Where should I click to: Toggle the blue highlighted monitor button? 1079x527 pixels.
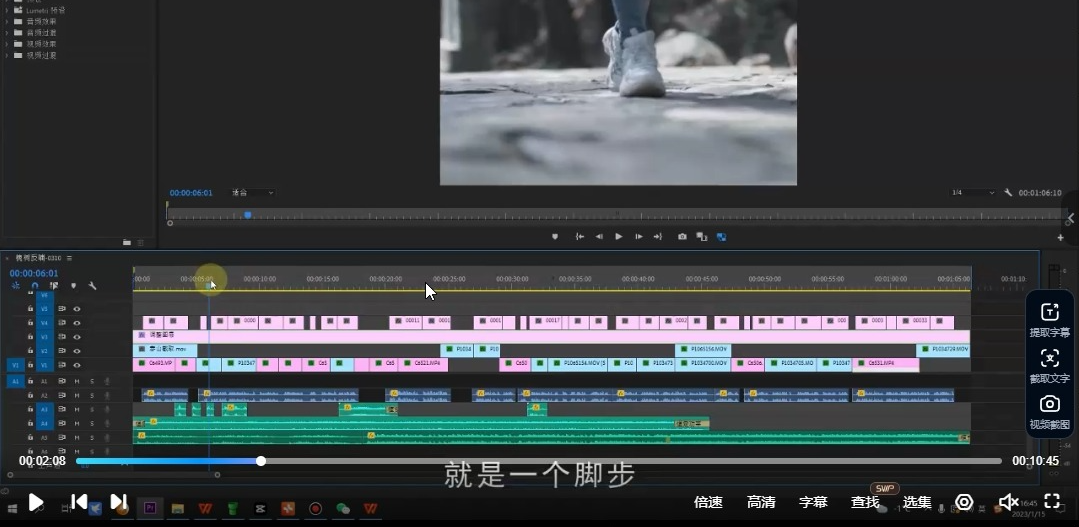721,237
